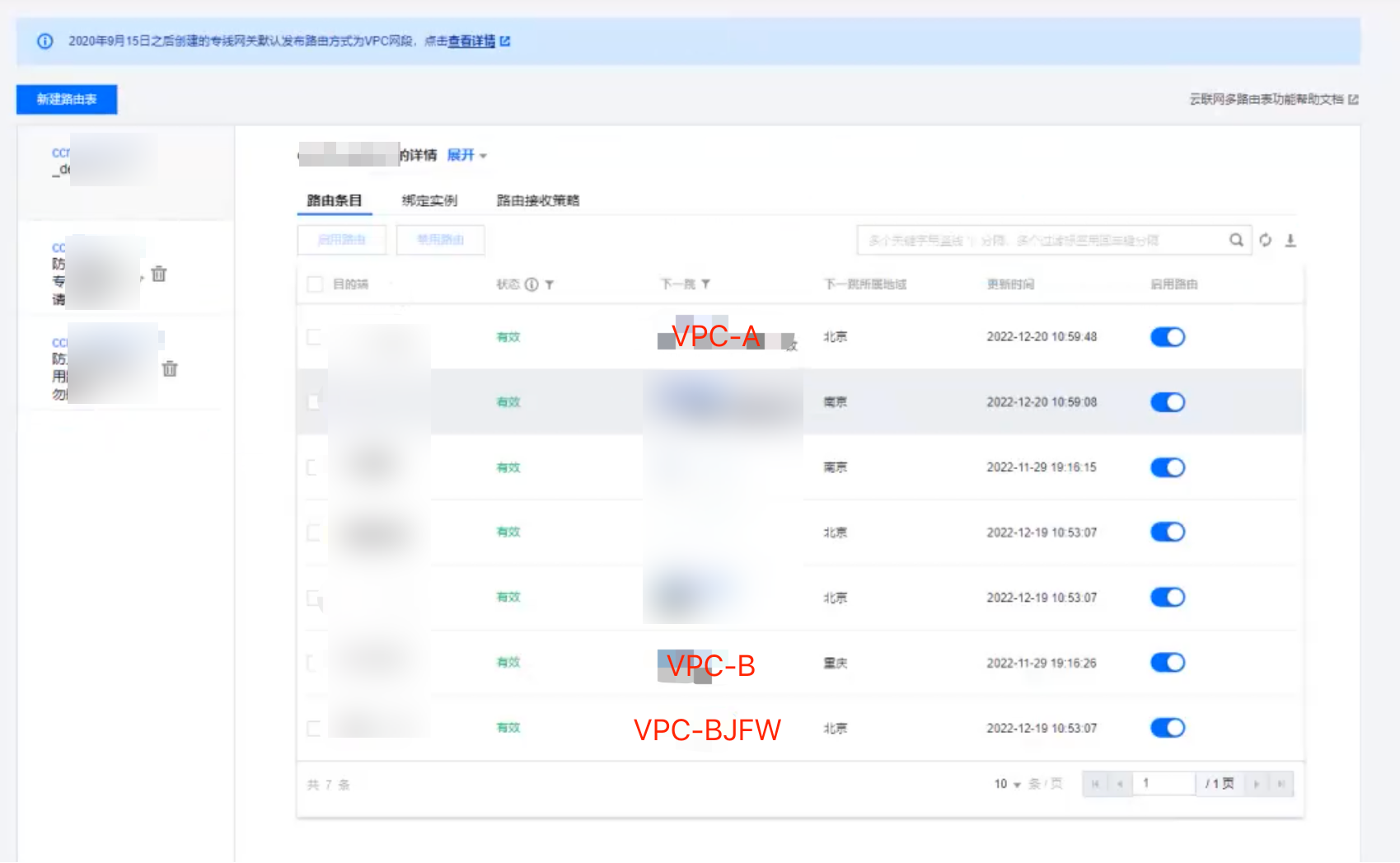Click timestamp 2022-12-20 10:59:08

[1042, 402]
